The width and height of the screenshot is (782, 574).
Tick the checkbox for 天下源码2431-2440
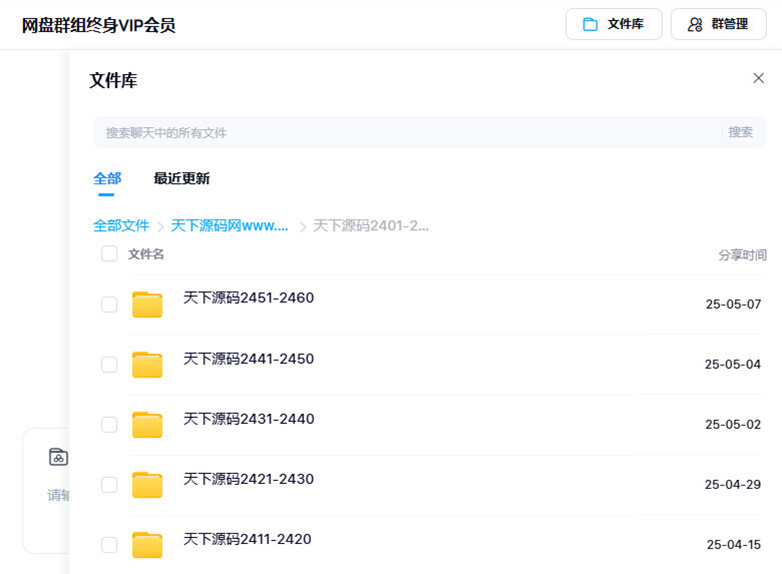tap(109, 425)
